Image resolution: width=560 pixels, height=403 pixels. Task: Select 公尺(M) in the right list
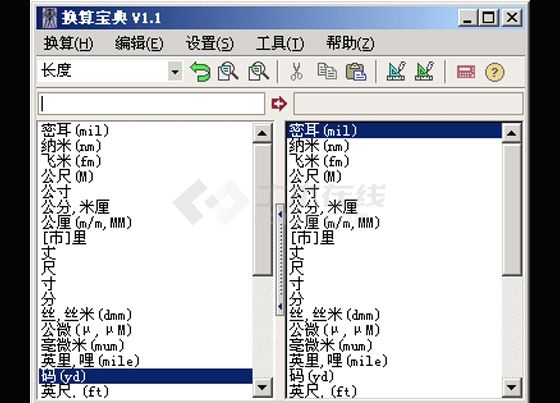point(394,176)
